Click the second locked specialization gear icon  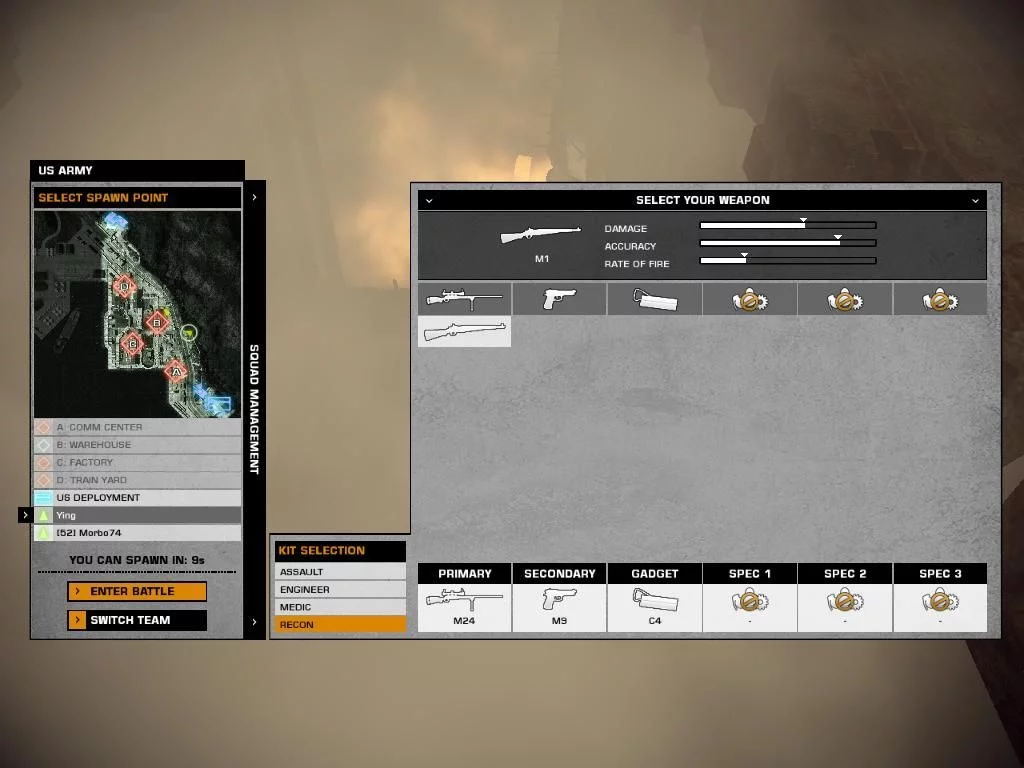coord(844,298)
